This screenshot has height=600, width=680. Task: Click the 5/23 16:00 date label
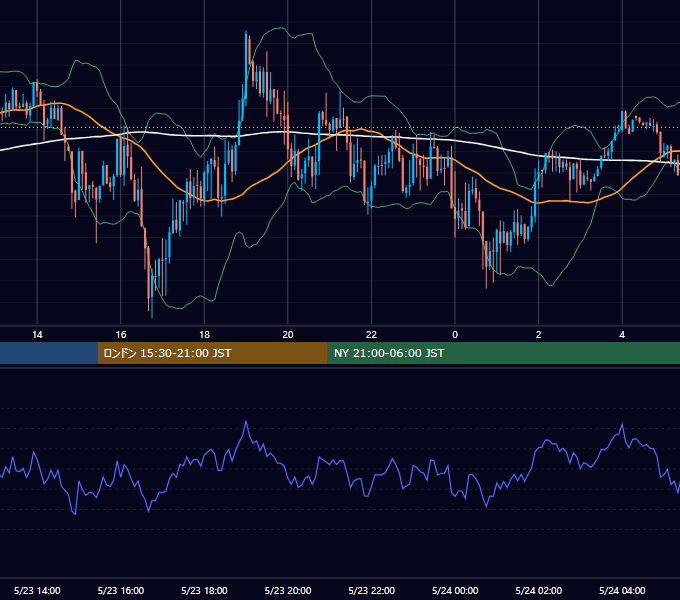click(121, 590)
